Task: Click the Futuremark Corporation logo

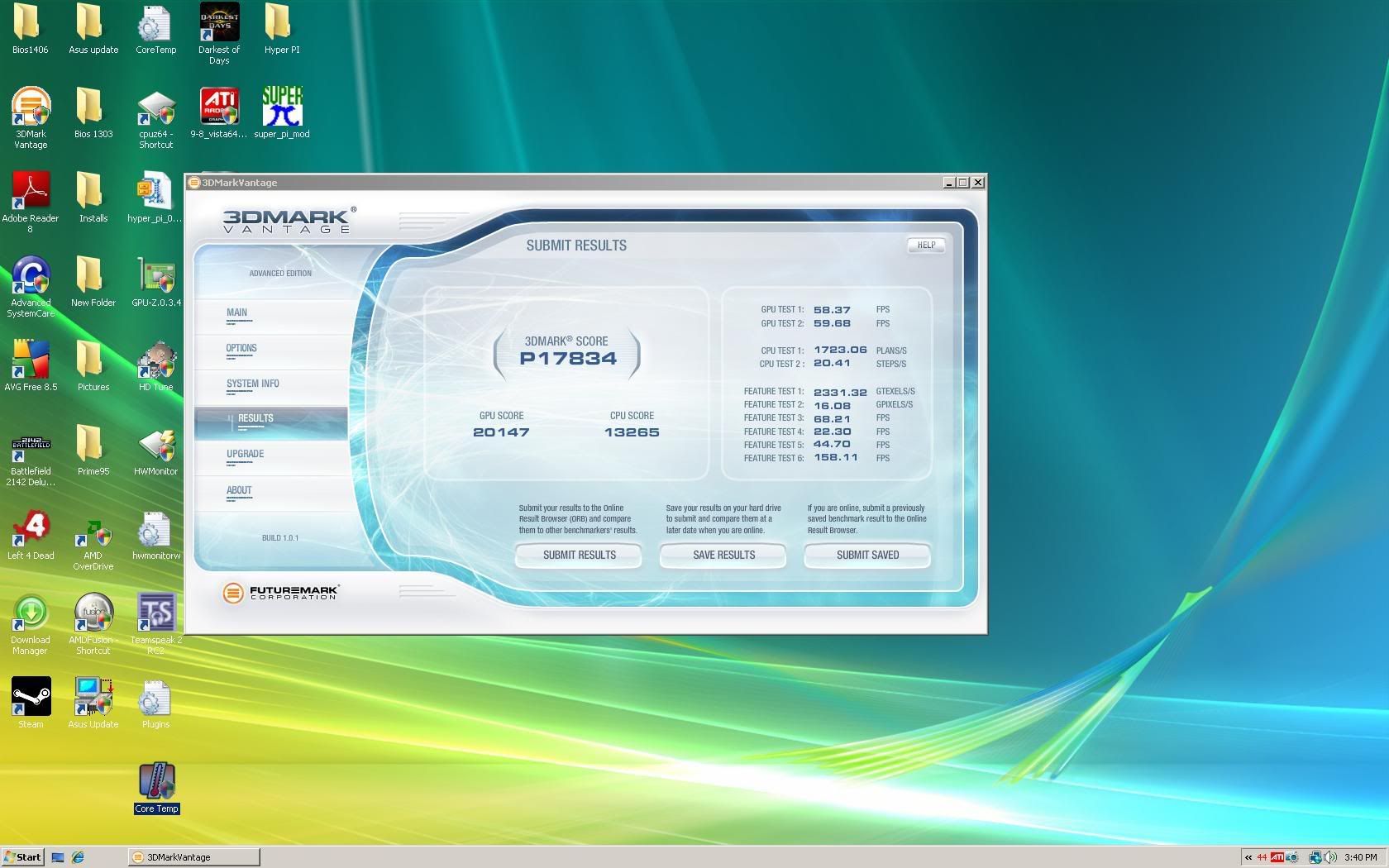Action: pos(281,593)
